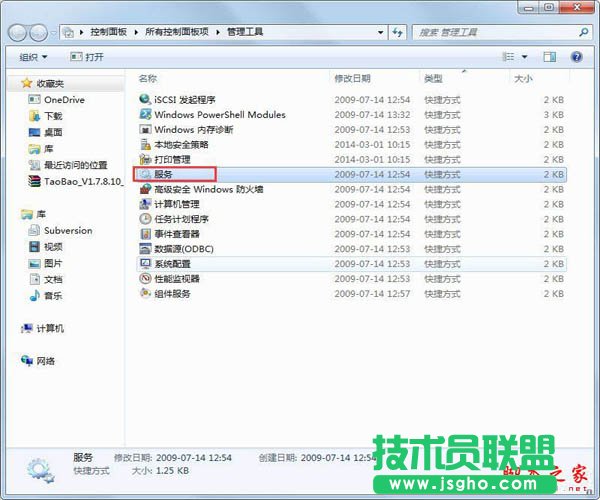Screen dimensions: 600x500
Task: Select 高级安全 Windows 防火墙 icon
Action: (145, 189)
